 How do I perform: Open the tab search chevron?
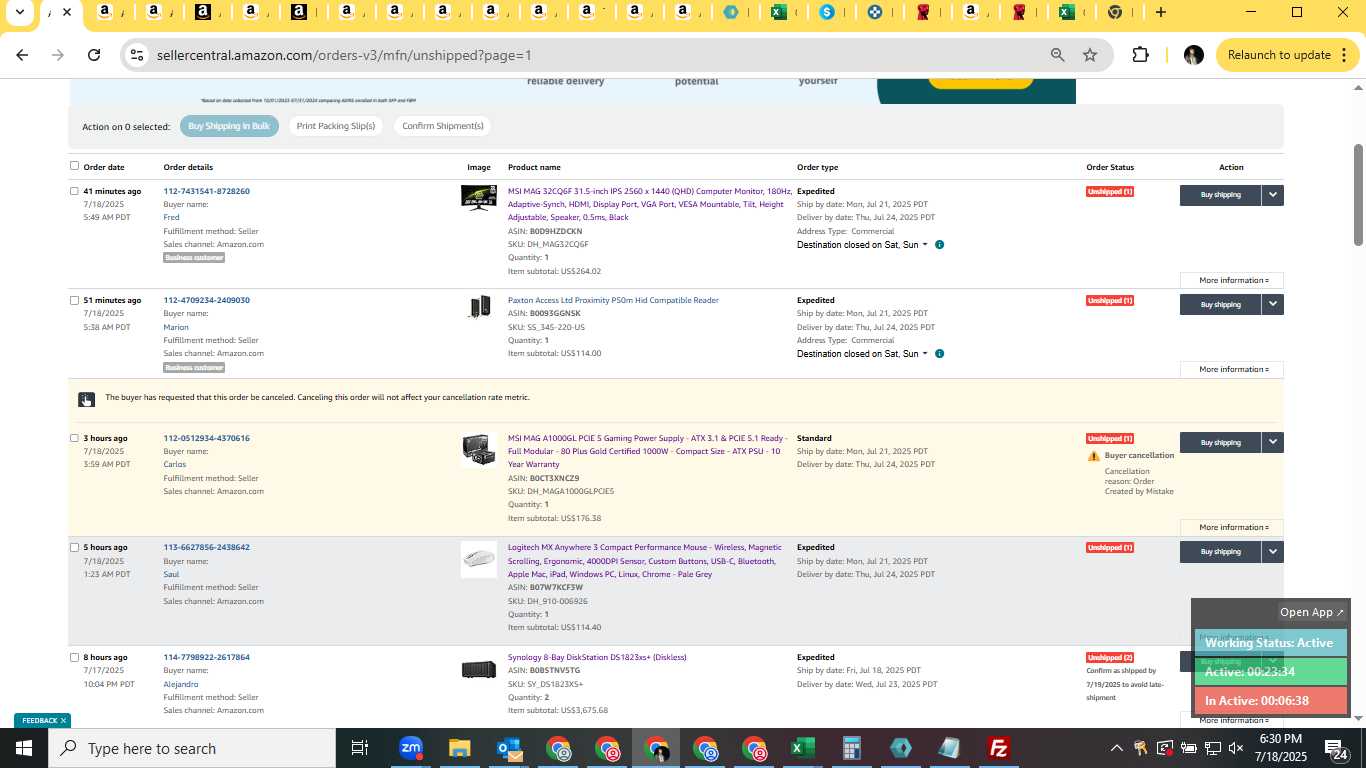pyautogui.click(x=19, y=12)
